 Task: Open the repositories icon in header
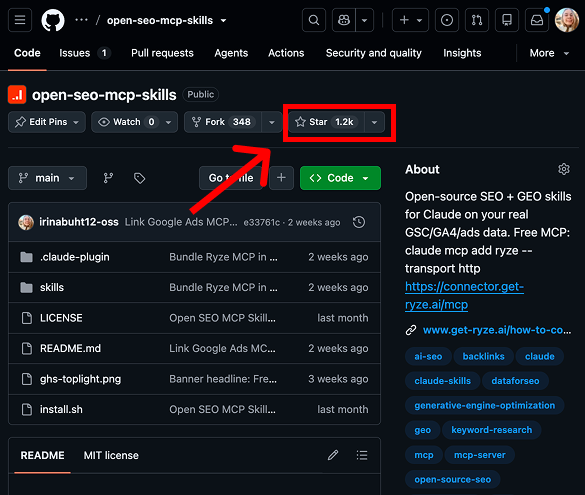507,20
